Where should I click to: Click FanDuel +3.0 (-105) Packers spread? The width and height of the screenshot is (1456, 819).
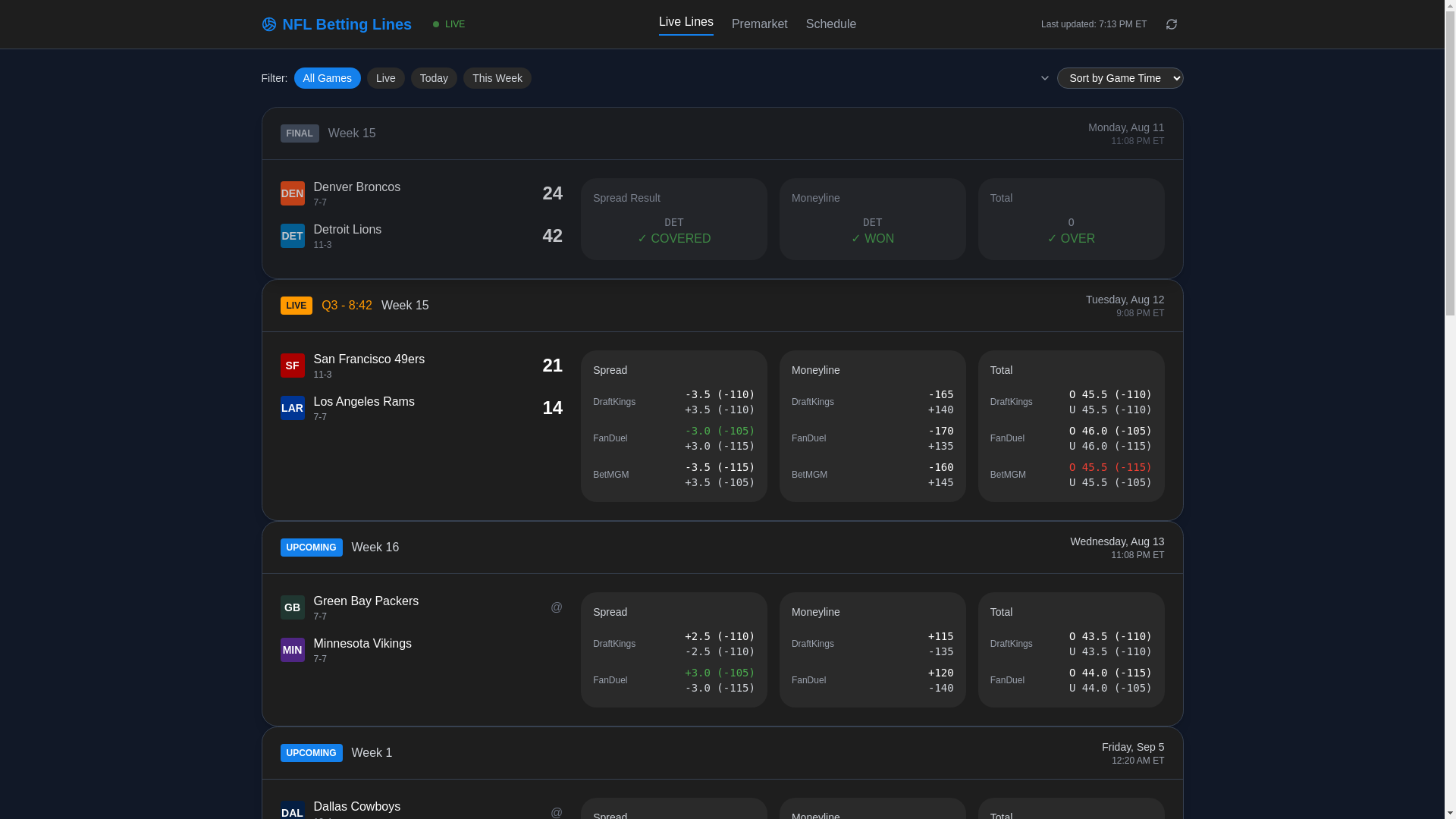(x=720, y=673)
